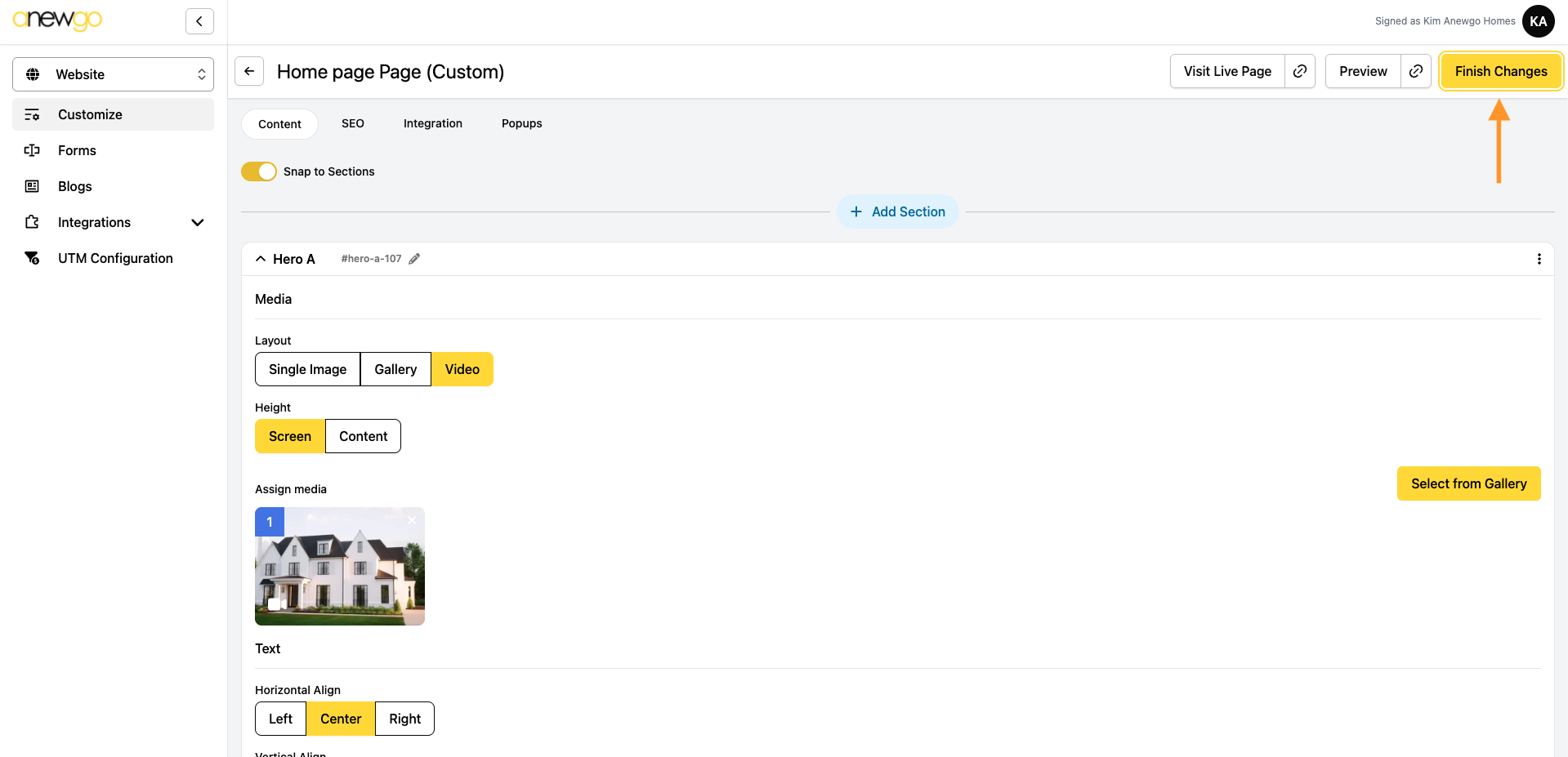Screen dimensions: 1568x757
Task: Open the Popups tab
Action: point(521,123)
